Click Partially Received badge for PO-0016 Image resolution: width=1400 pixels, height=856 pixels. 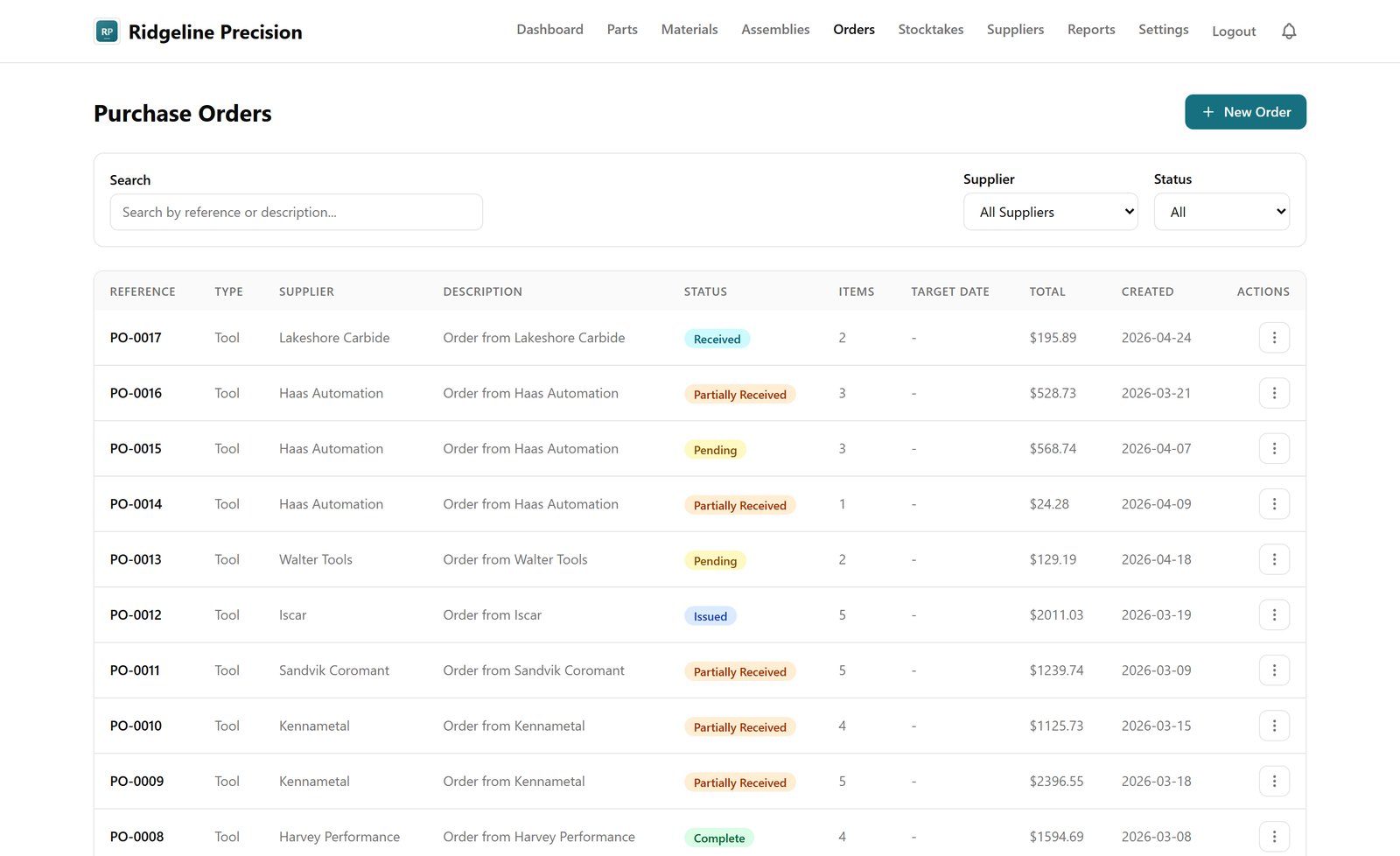click(739, 395)
